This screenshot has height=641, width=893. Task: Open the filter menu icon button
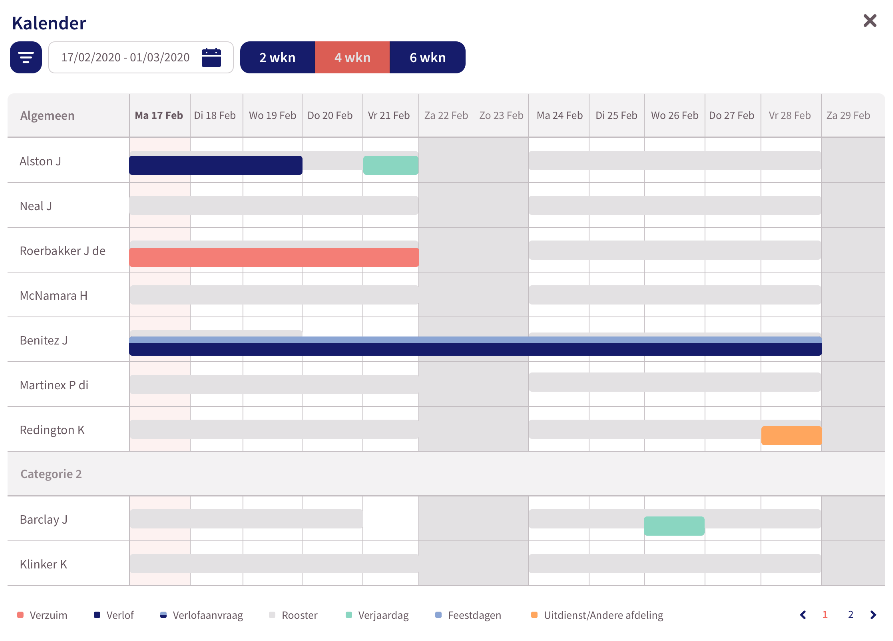(x=26, y=57)
